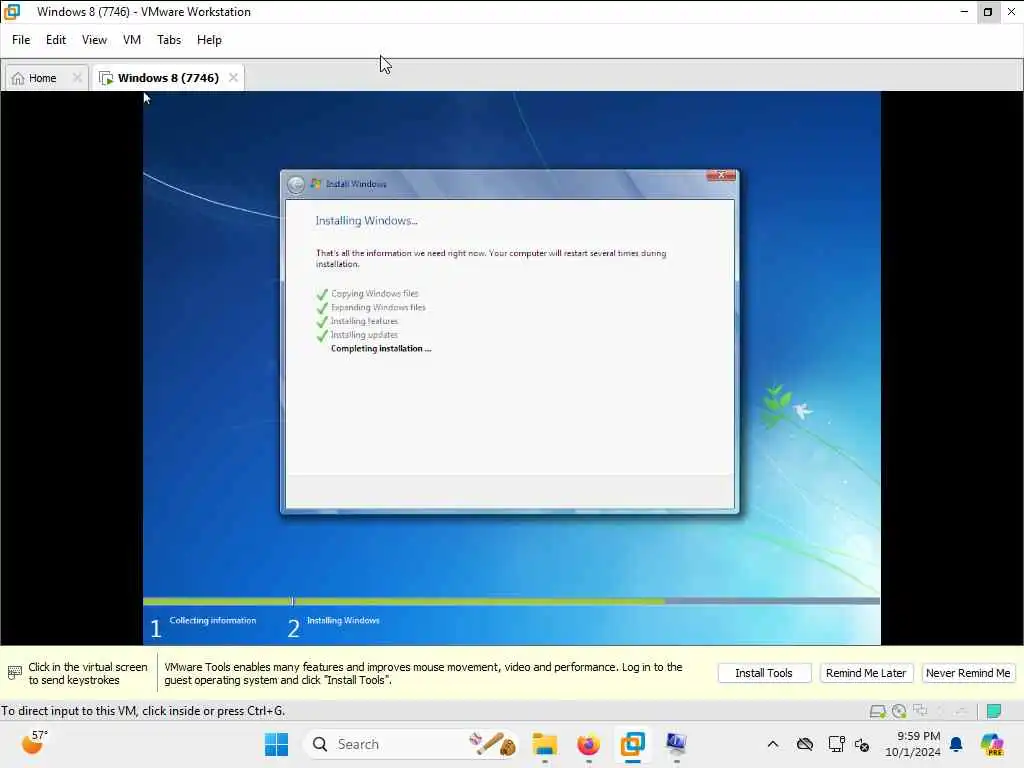This screenshot has width=1024, height=768.
Task: Click the 'Installing Windows...' heading
Action: (x=366, y=221)
